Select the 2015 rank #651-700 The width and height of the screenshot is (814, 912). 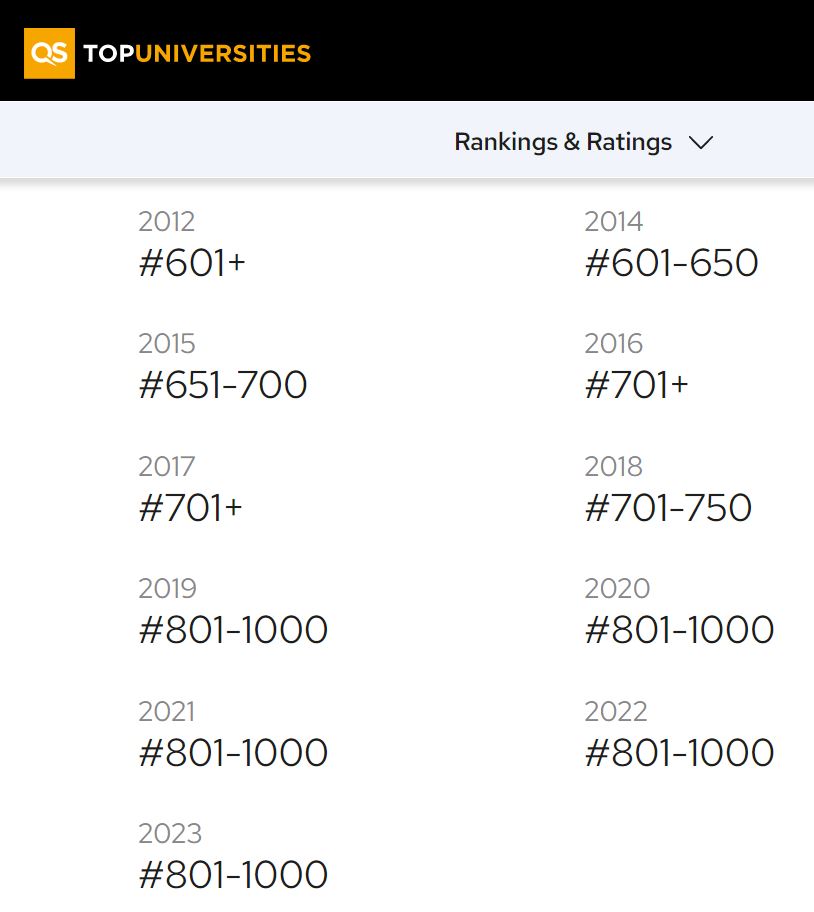click(x=223, y=385)
